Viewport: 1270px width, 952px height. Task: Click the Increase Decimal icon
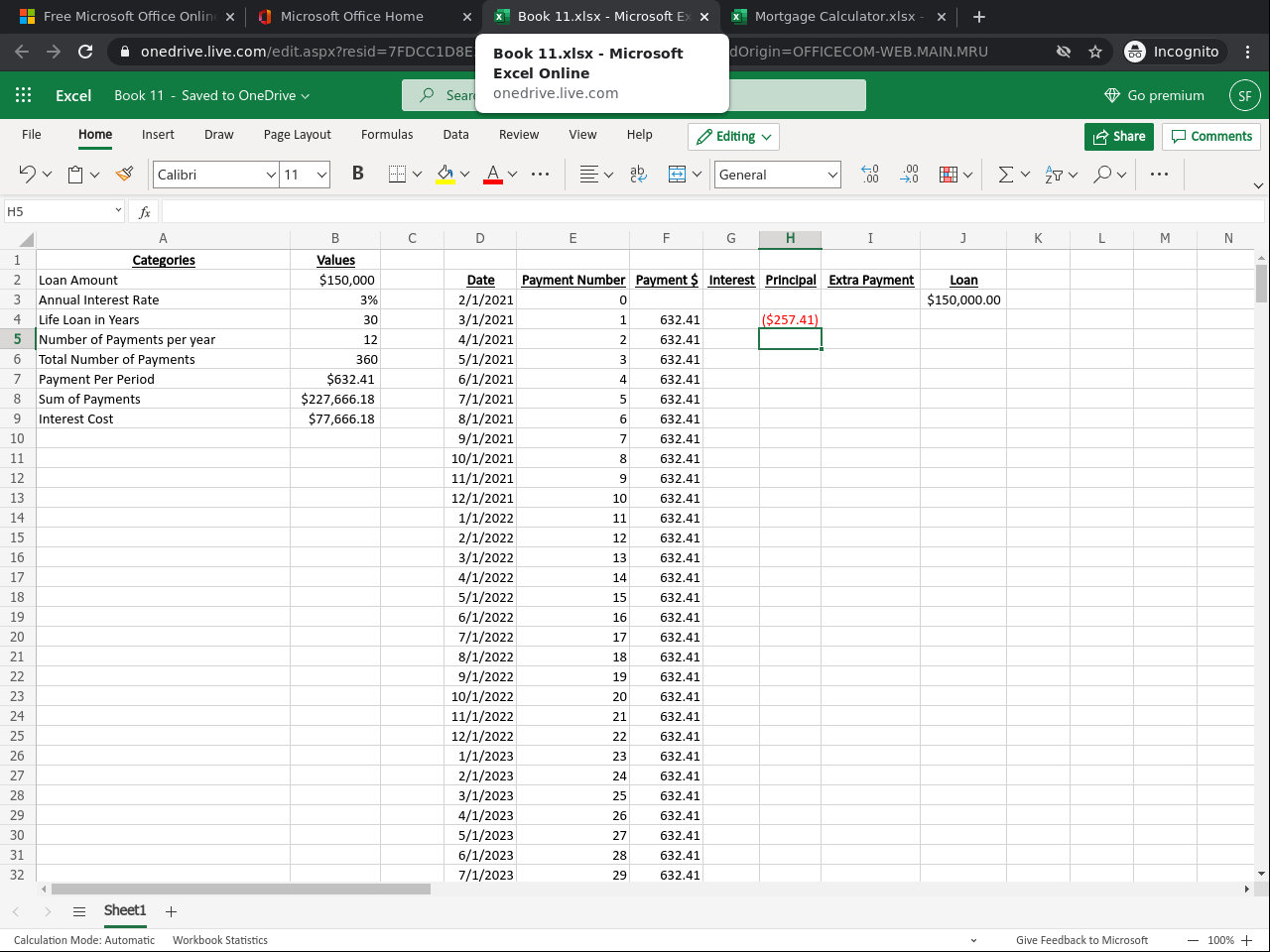click(870, 175)
